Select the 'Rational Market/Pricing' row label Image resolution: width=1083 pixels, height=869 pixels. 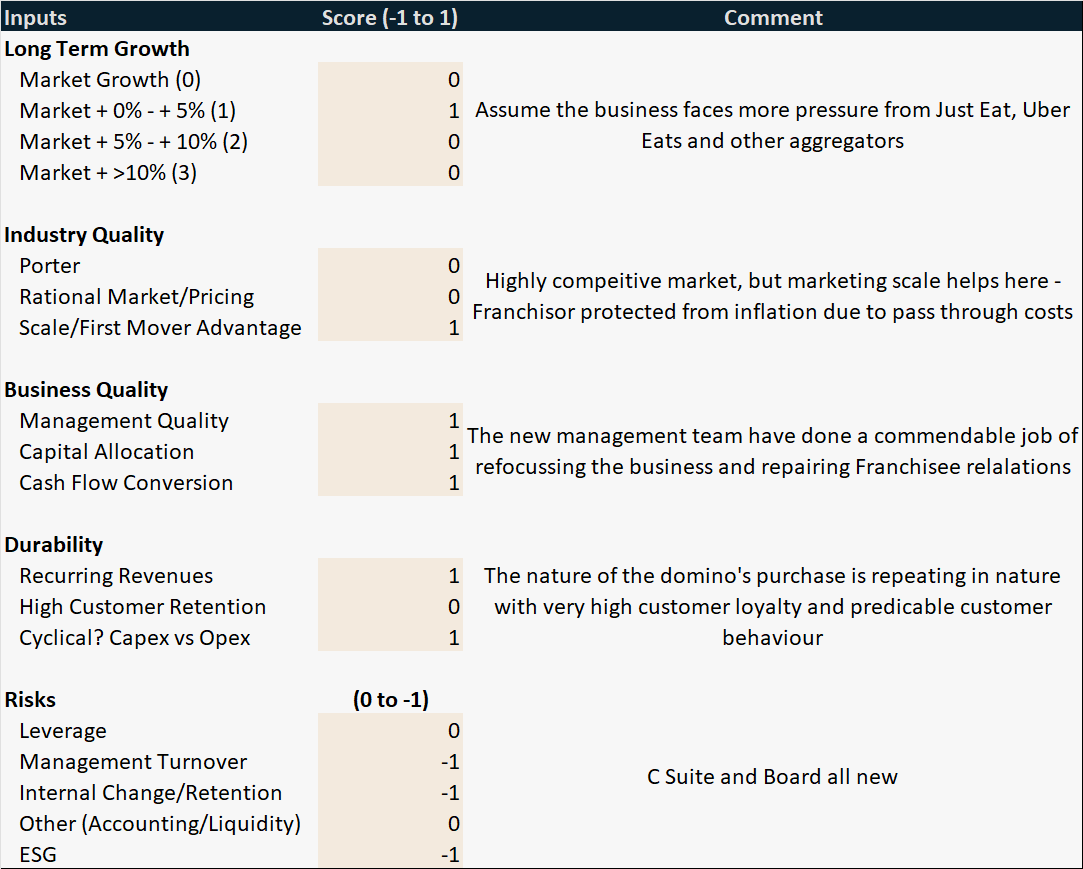pos(136,297)
